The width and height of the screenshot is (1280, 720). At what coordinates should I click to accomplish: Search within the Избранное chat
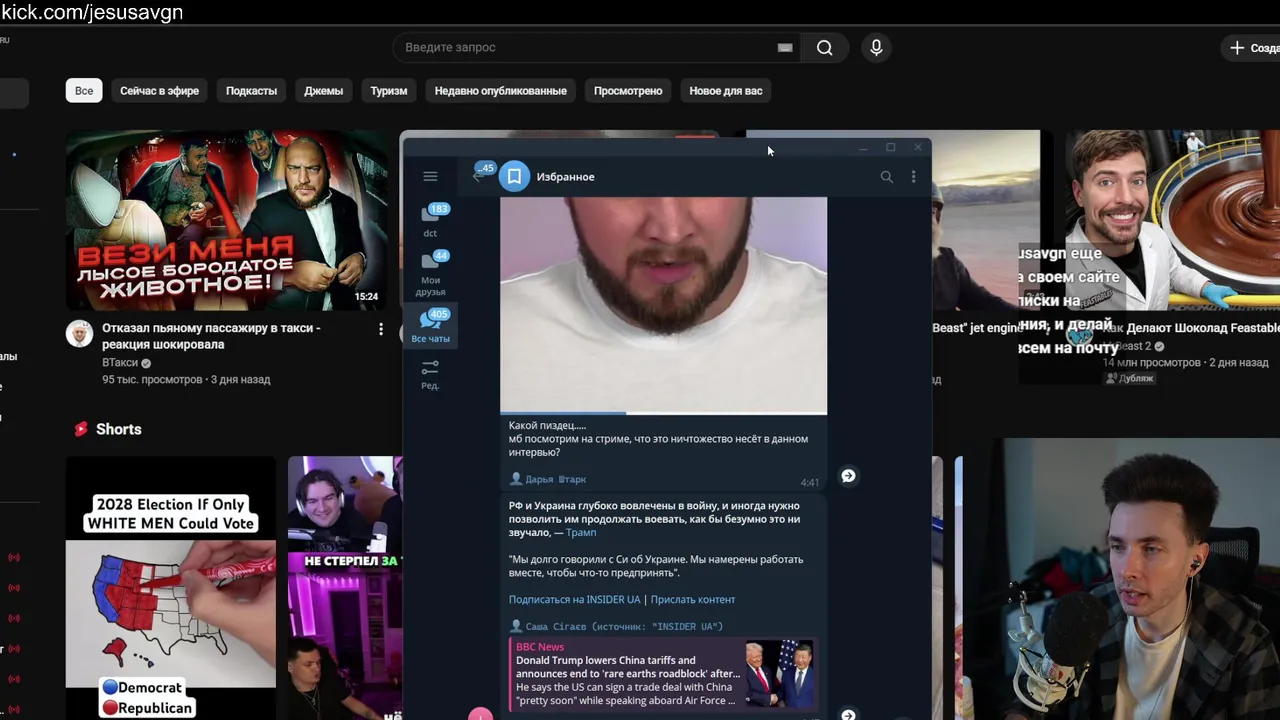(886, 176)
